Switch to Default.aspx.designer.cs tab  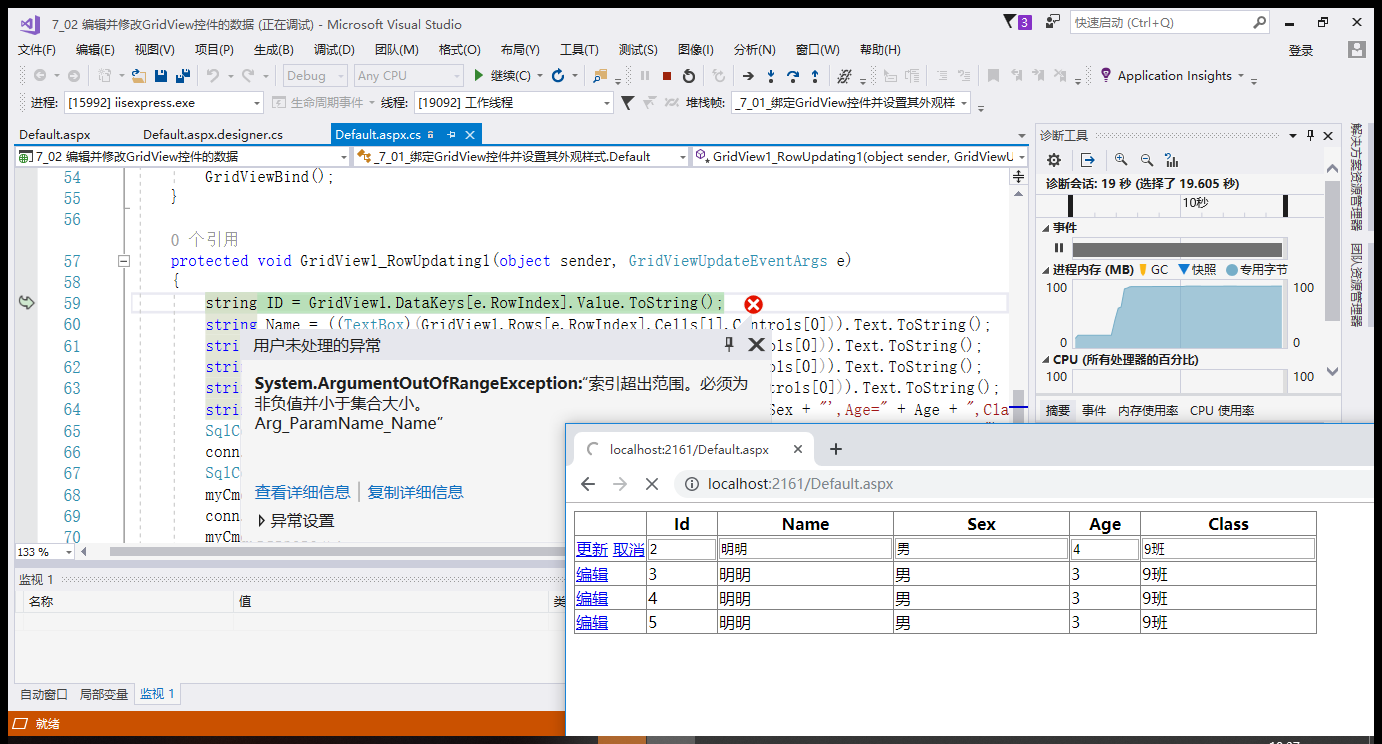pos(213,134)
